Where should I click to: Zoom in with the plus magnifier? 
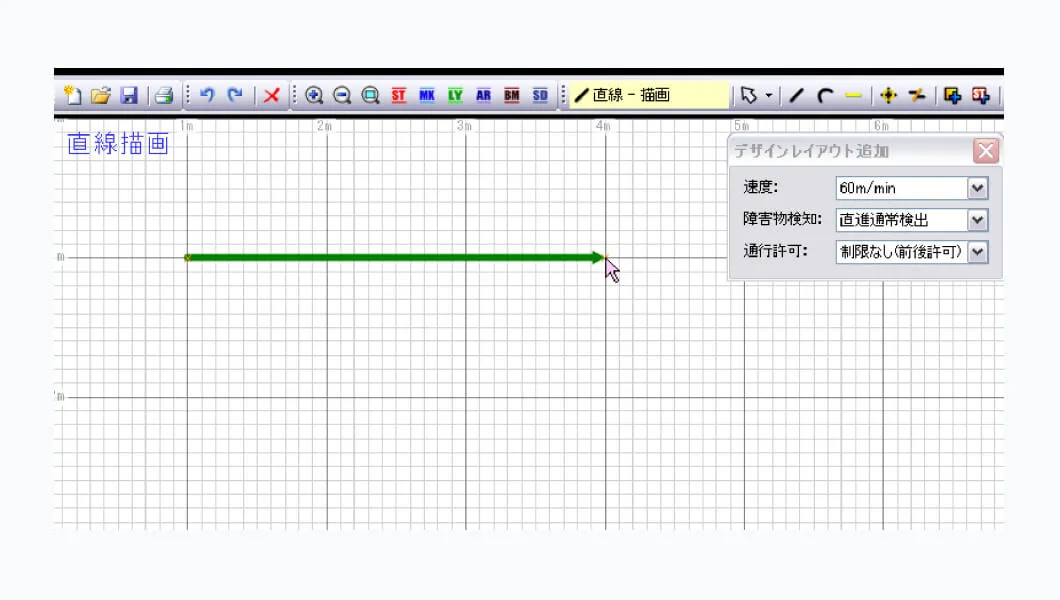pyautogui.click(x=314, y=96)
